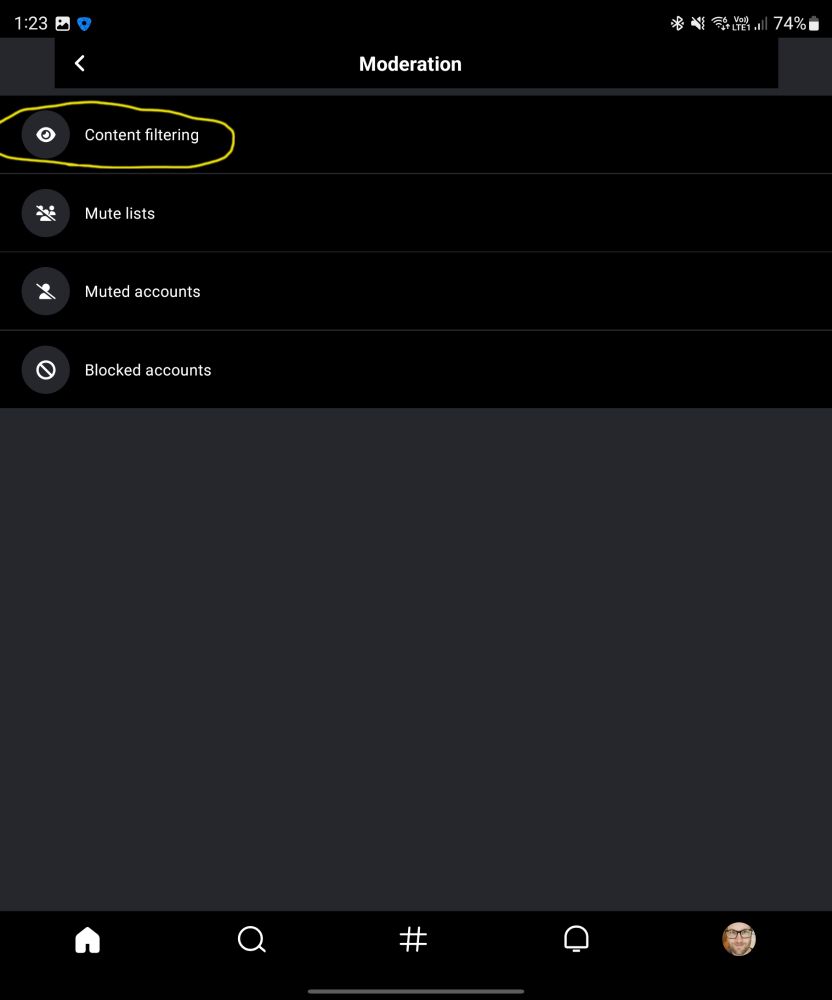Open the Home feed icon
The height and width of the screenshot is (1000, 832).
coord(87,939)
